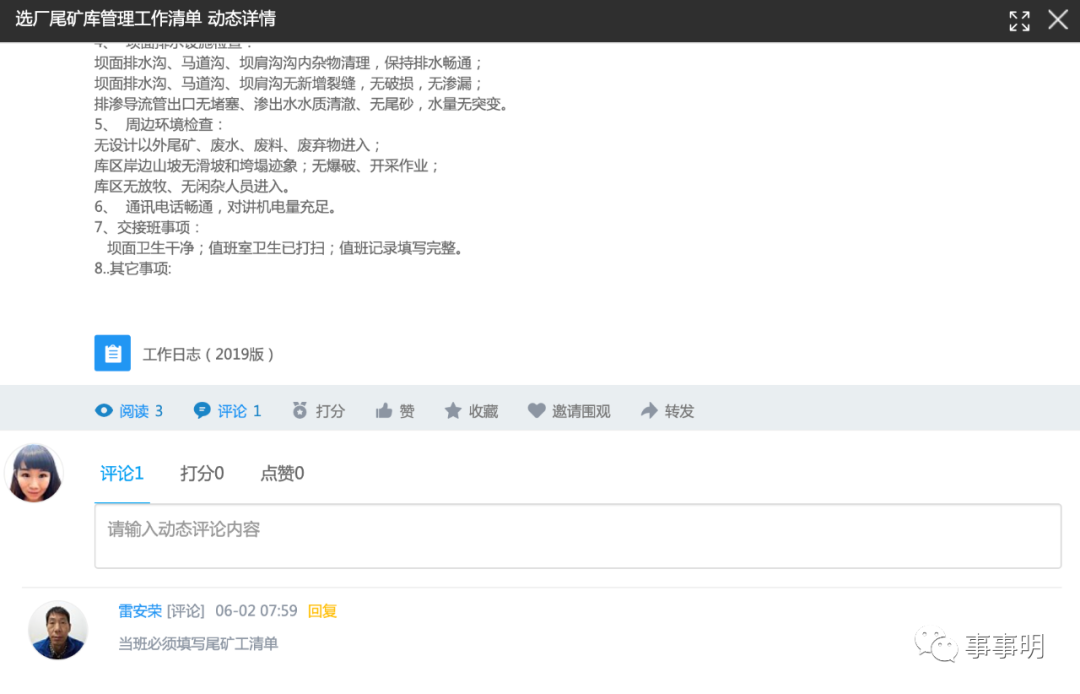
Task: Click the 评论 1 speech bubble
Action: (x=203, y=410)
